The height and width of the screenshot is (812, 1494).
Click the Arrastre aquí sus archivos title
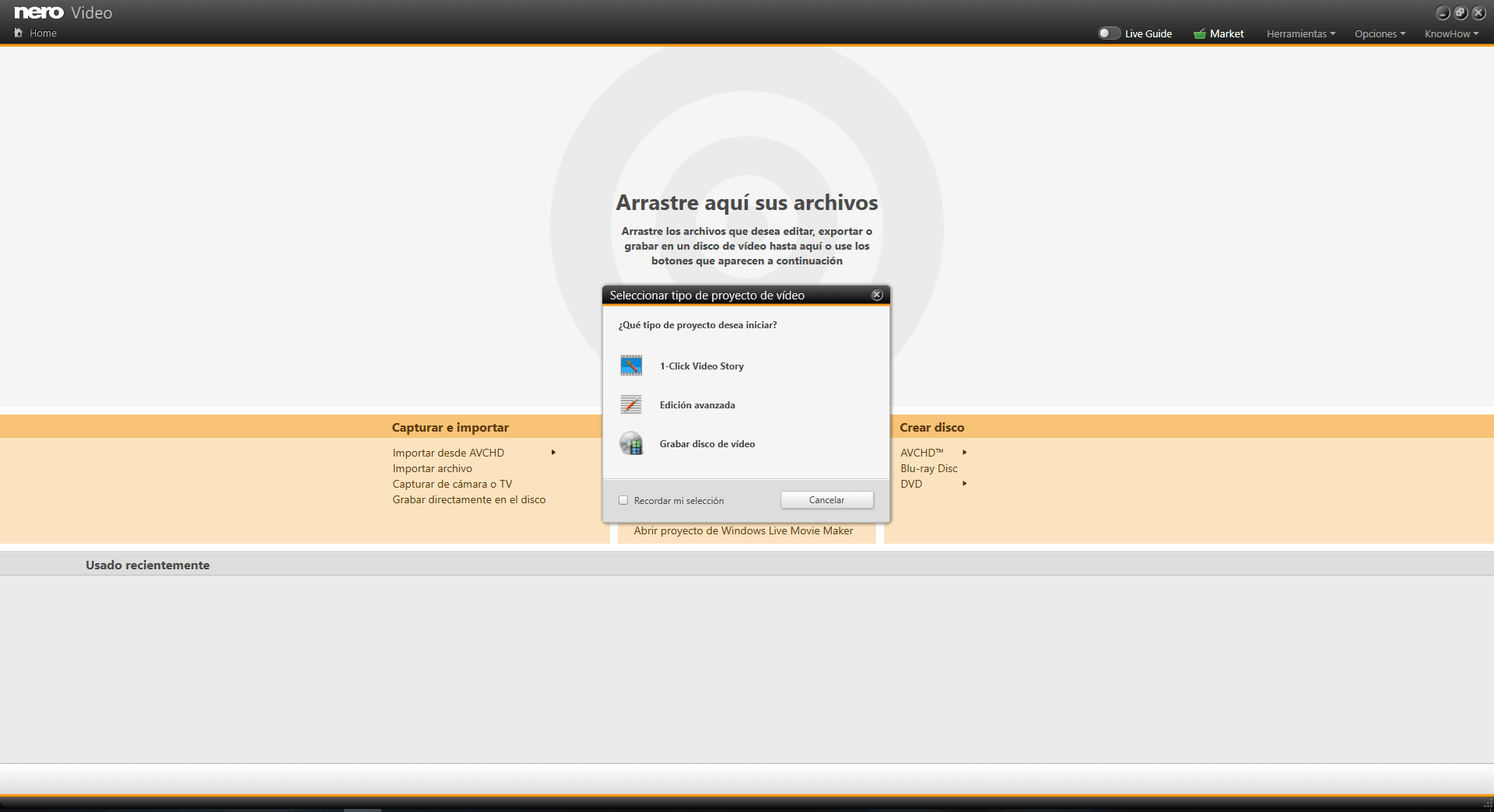(x=747, y=202)
